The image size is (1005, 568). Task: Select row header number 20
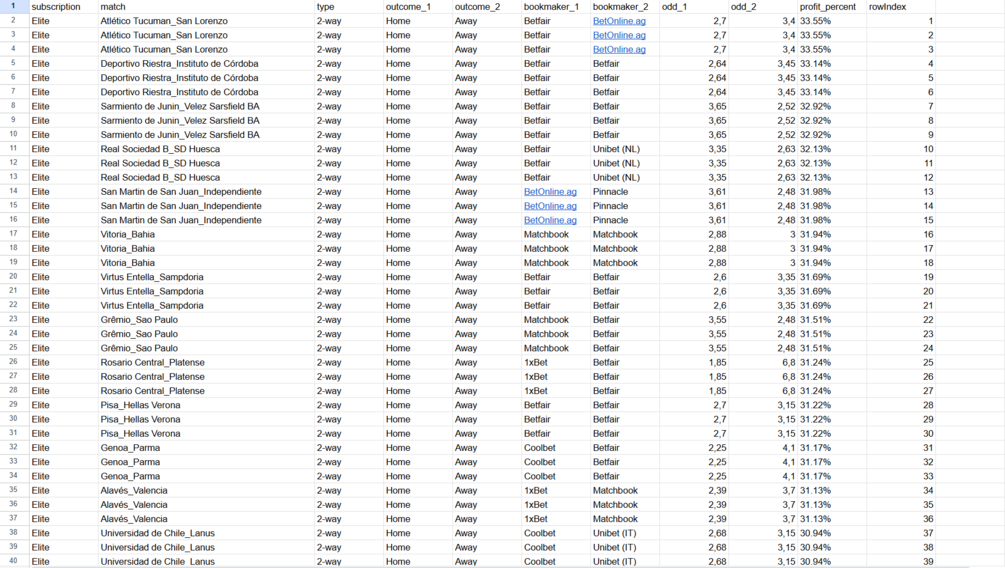(13, 276)
